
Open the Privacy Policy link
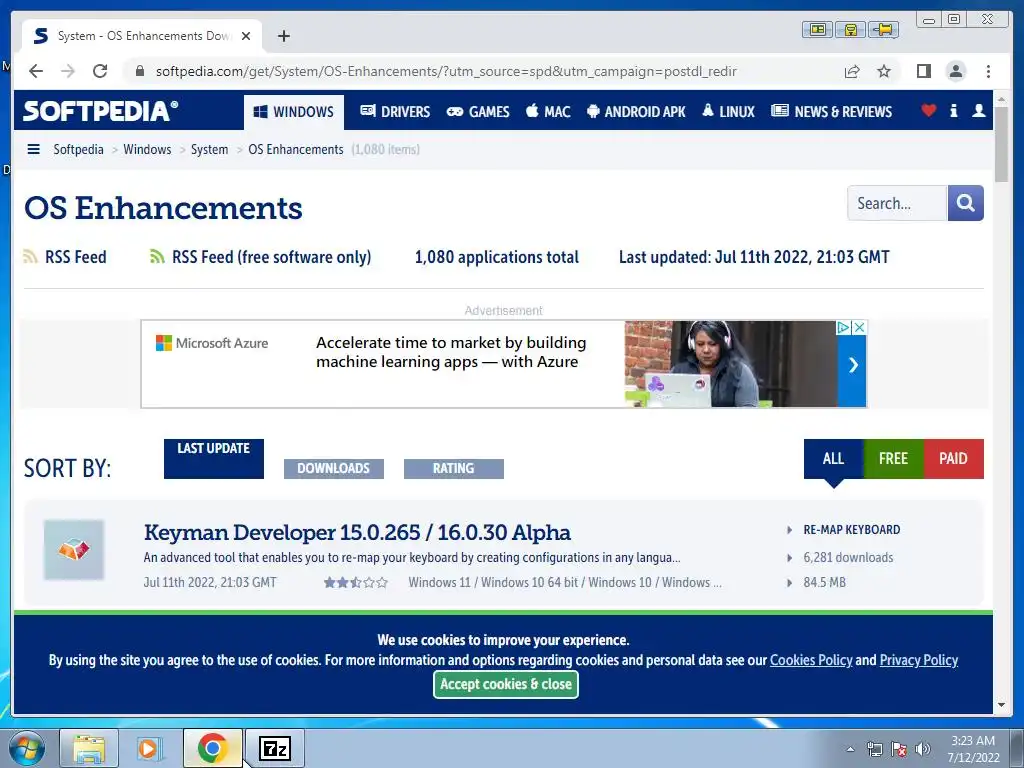[919, 660]
